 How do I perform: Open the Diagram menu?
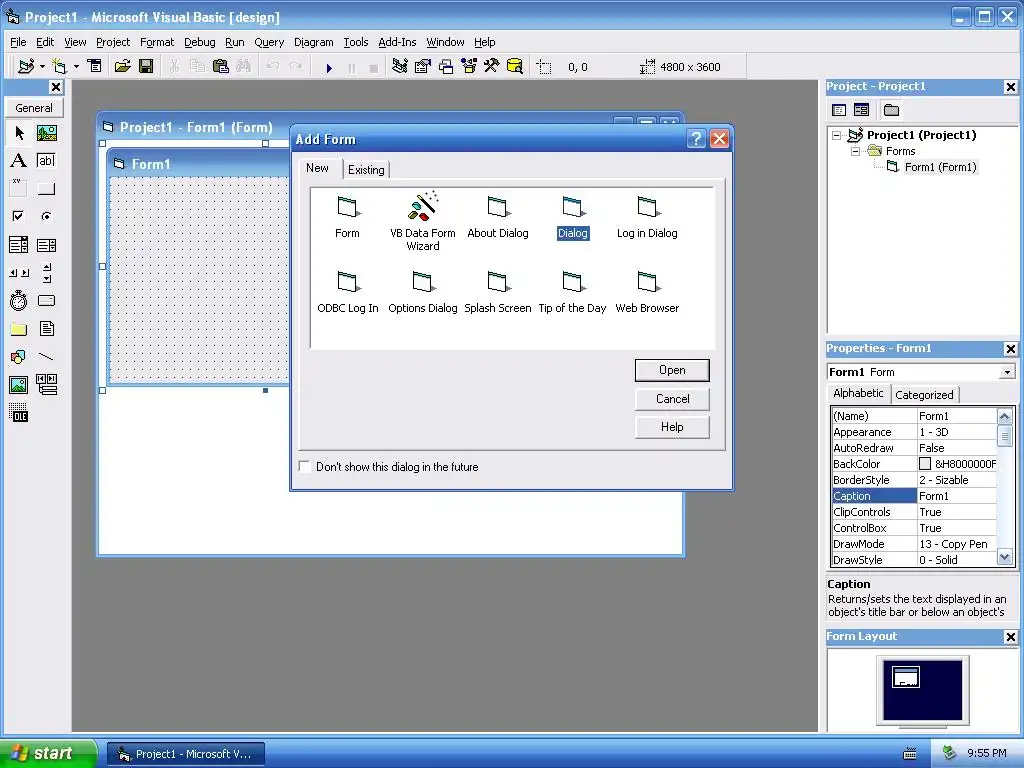(313, 42)
